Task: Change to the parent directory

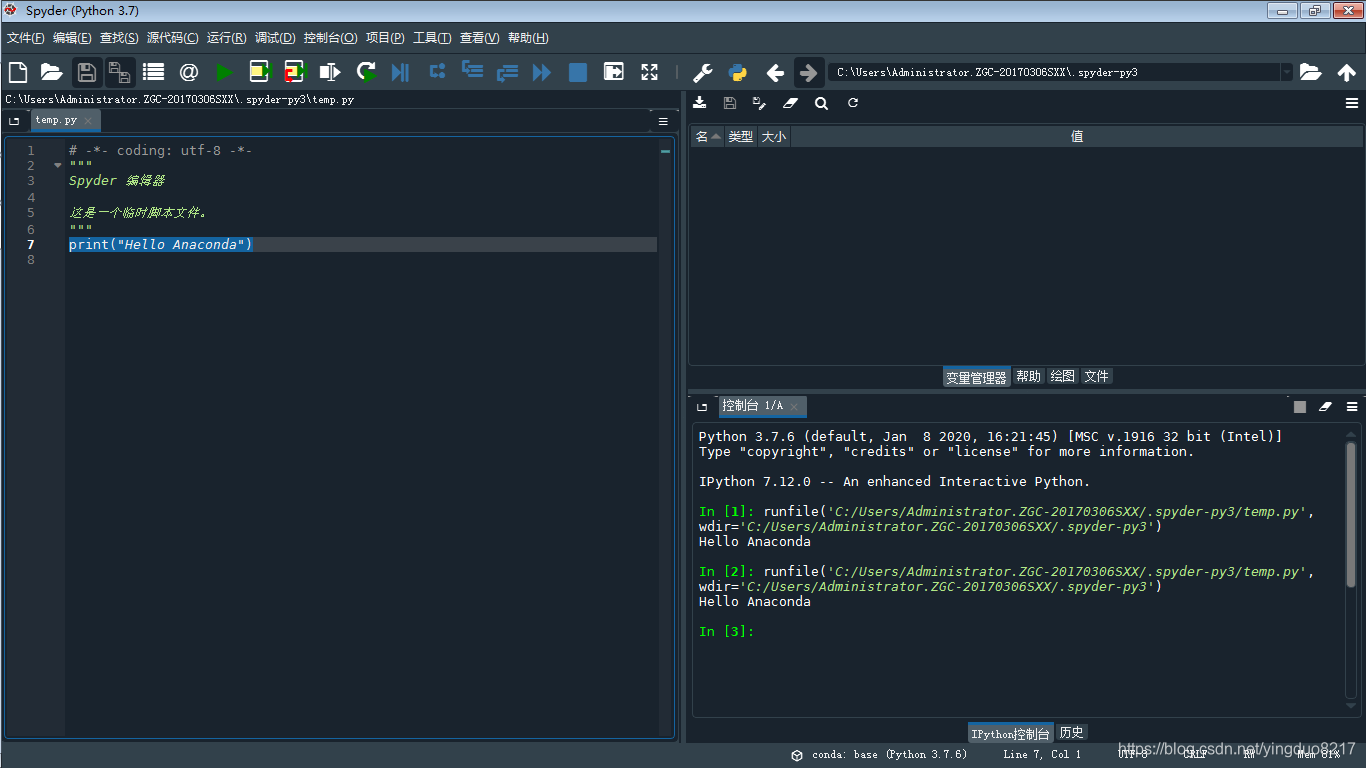Action: pos(1346,72)
